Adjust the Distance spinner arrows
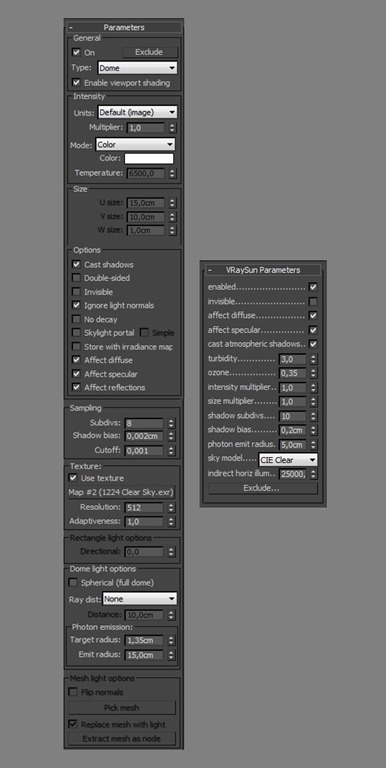 pyautogui.click(x=171, y=615)
